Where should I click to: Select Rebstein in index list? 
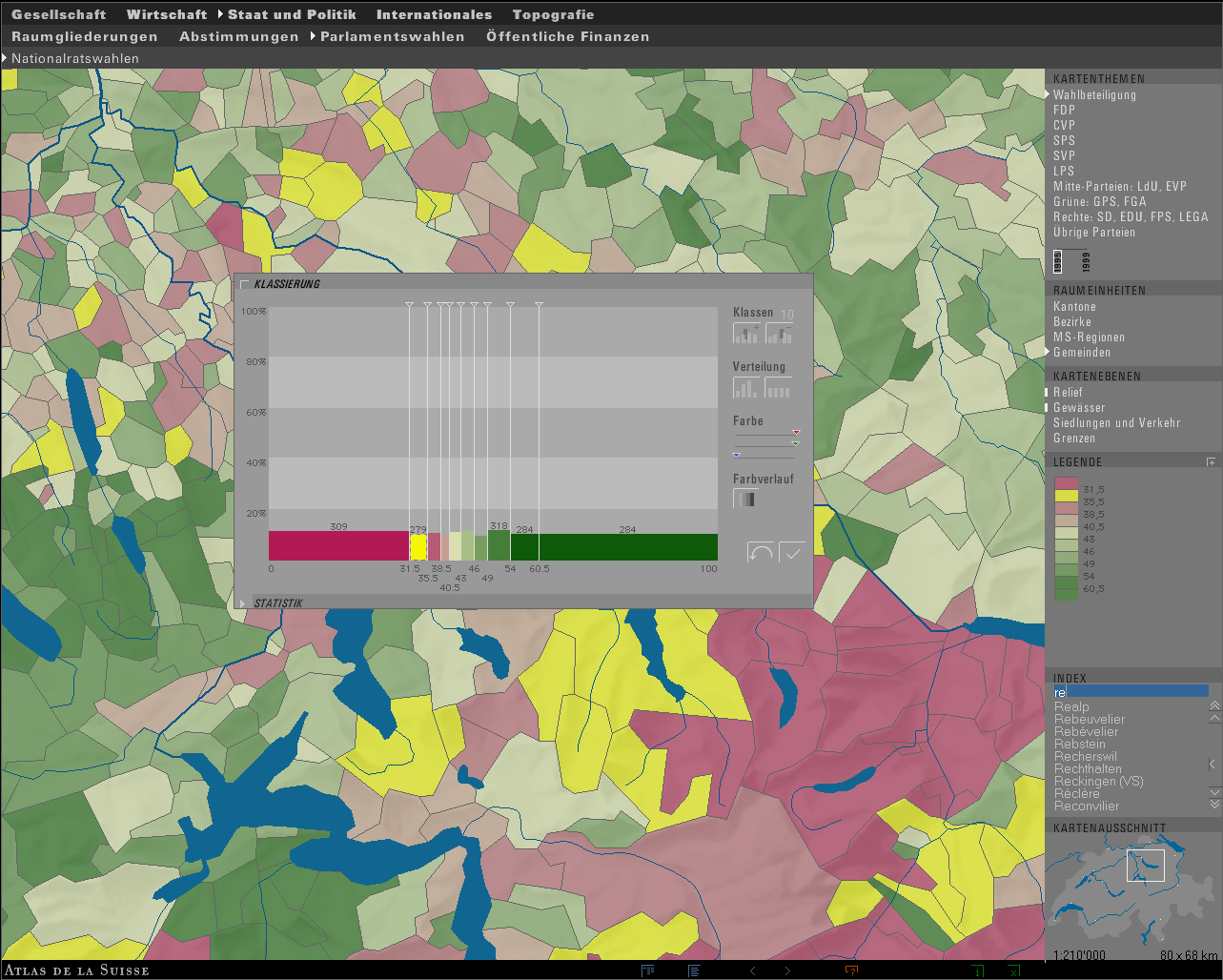click(1080, 745)
